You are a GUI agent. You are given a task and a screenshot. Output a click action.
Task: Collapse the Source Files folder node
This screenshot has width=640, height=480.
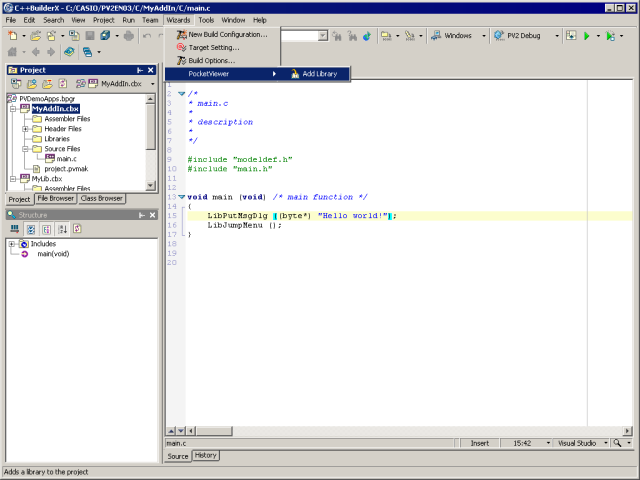pos(25,149)
